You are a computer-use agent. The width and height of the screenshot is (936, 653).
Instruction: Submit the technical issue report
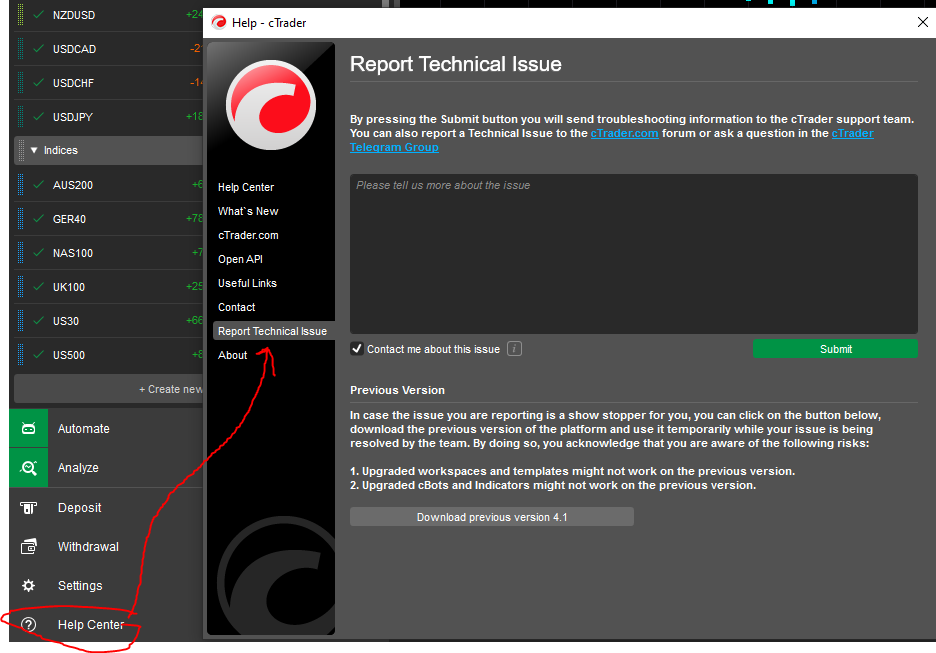[x=835, y=349]
